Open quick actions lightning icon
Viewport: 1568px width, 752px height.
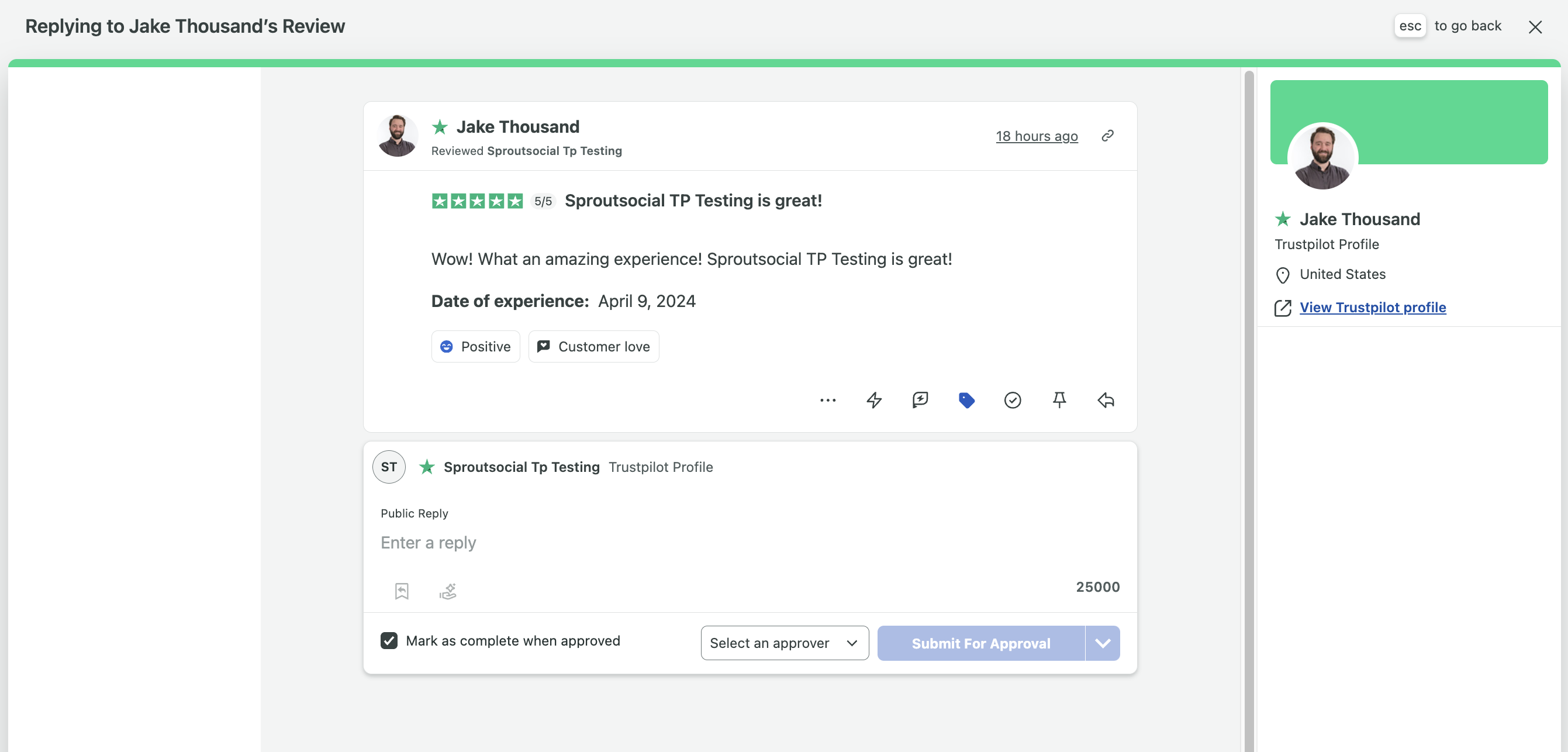coord(874,400)
